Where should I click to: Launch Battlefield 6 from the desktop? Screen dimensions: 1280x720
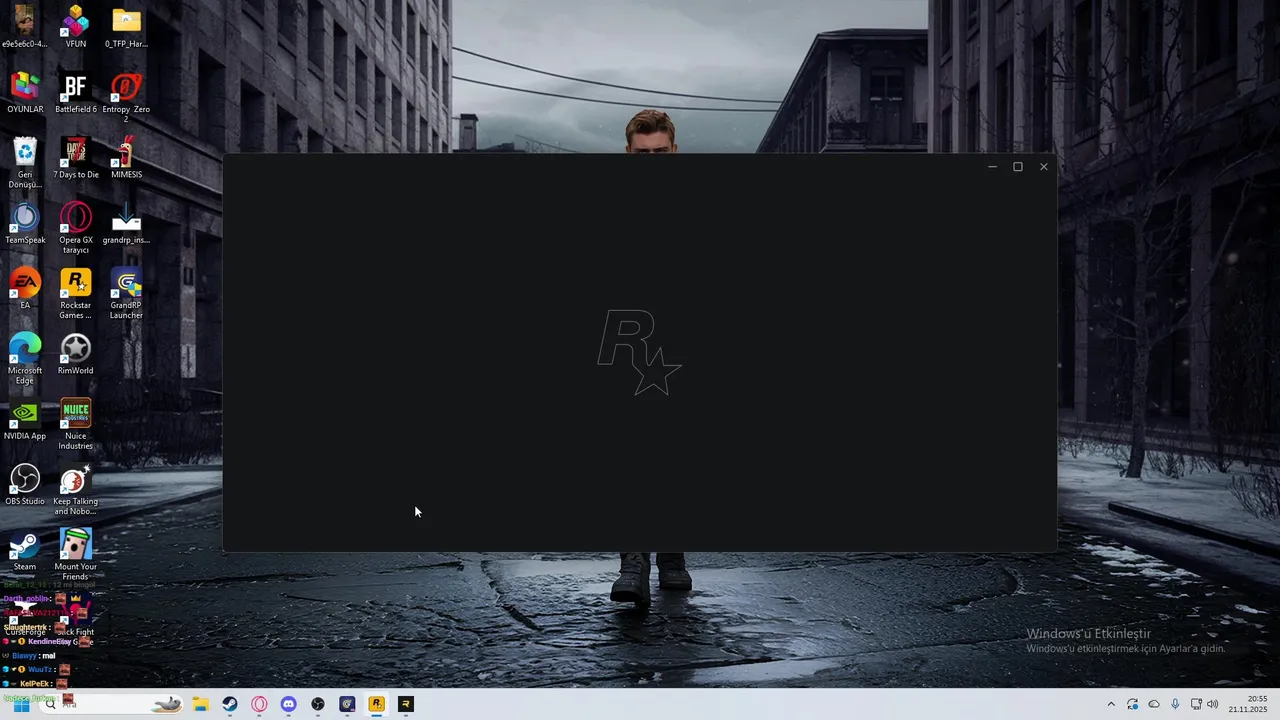[x=75, y=92]
